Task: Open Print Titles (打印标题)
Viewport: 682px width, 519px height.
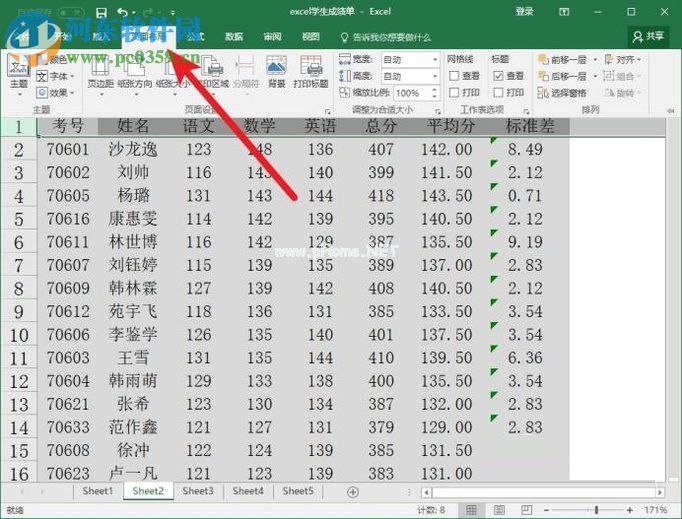Action: coord(311,73)
